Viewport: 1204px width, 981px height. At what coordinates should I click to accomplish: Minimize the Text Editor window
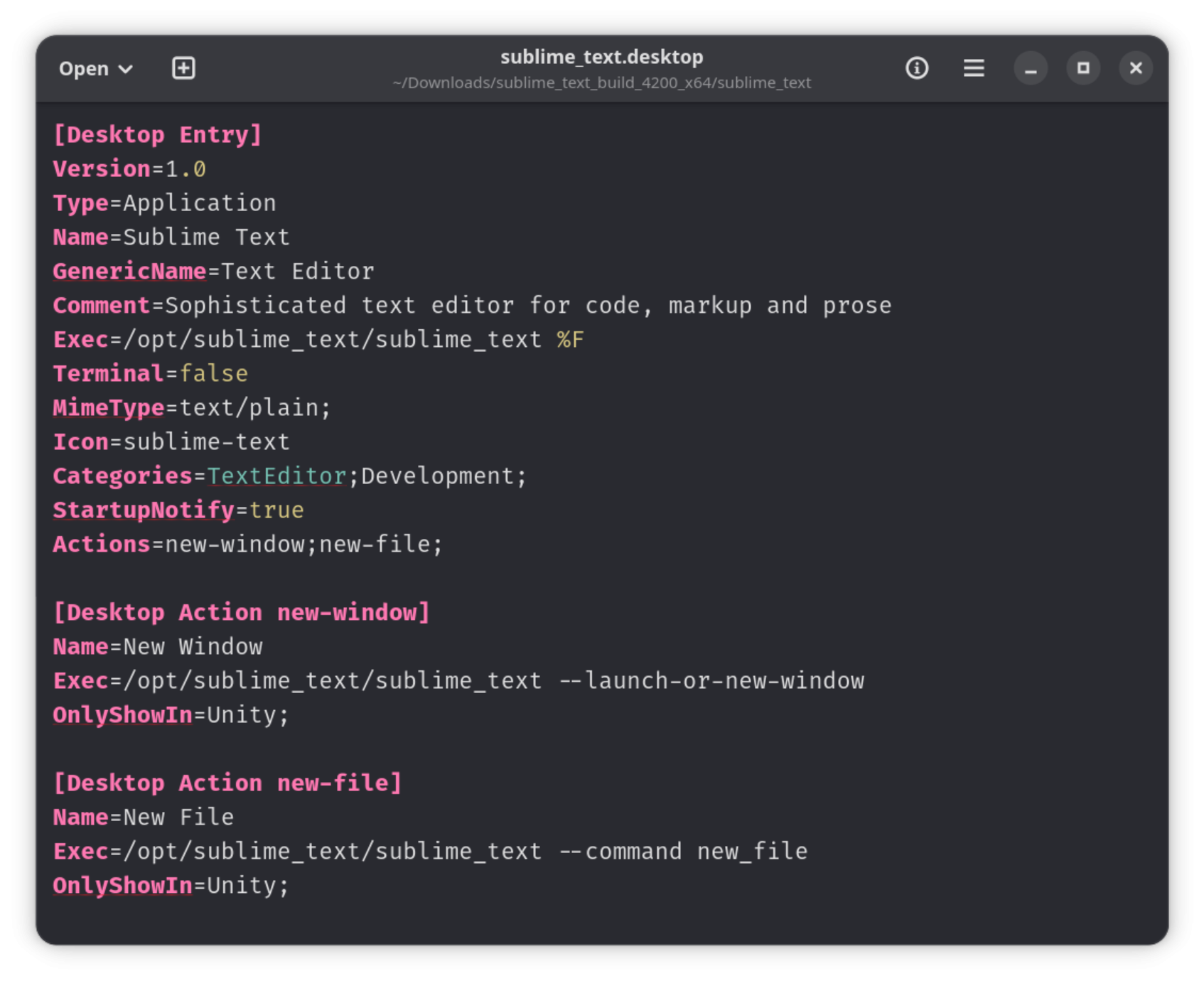[x=1031, y=68]
